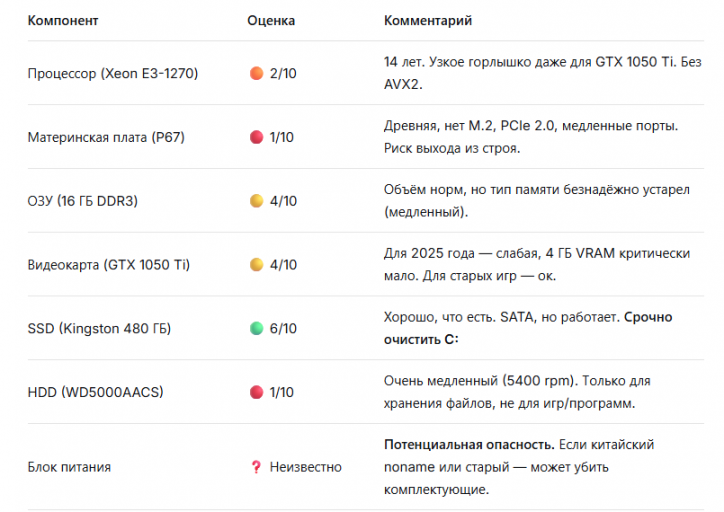
Task: Click the red dot in the HDD row
Action: 256,392
